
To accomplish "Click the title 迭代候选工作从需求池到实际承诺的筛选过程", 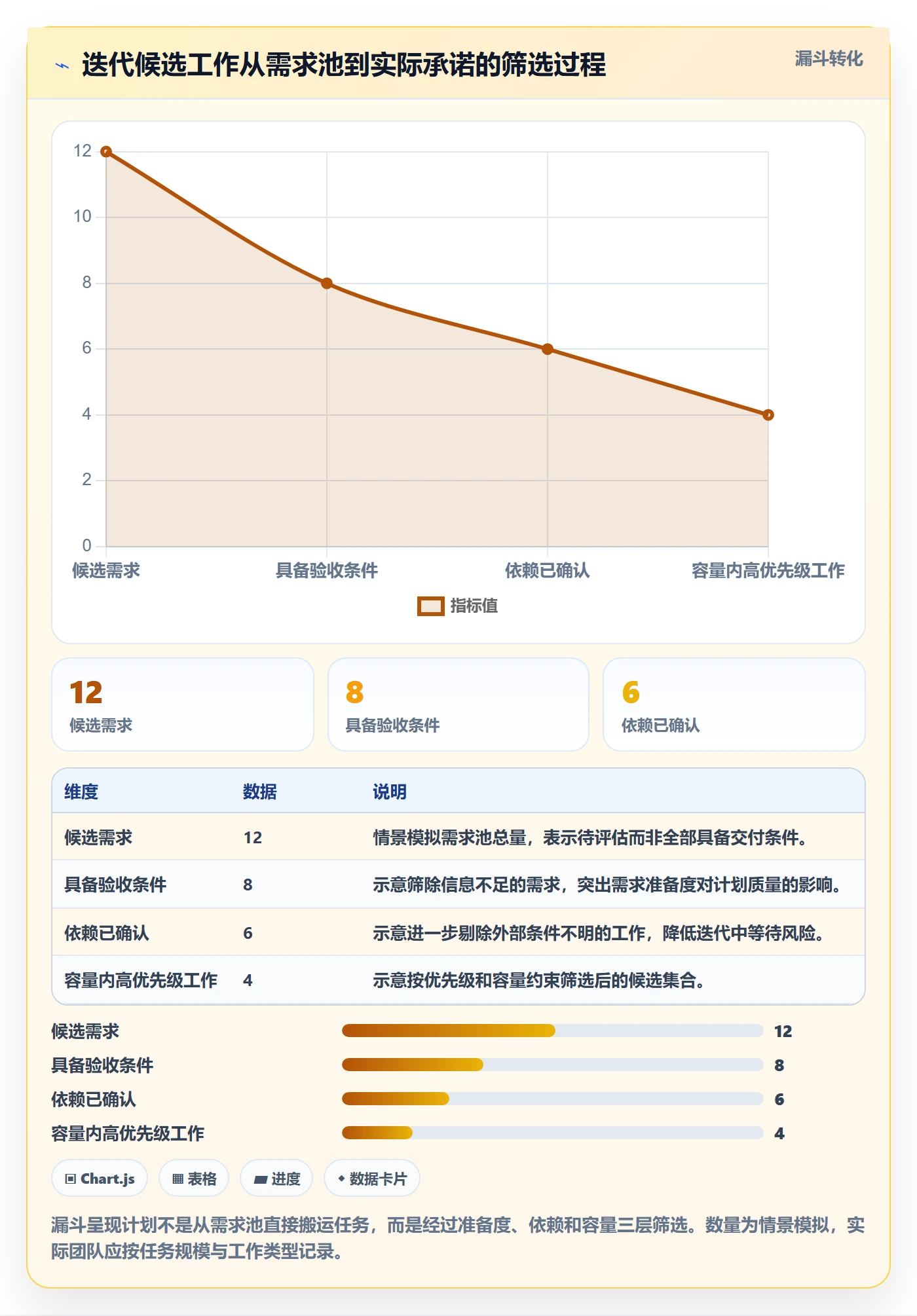I will click(x=344, y=65).
